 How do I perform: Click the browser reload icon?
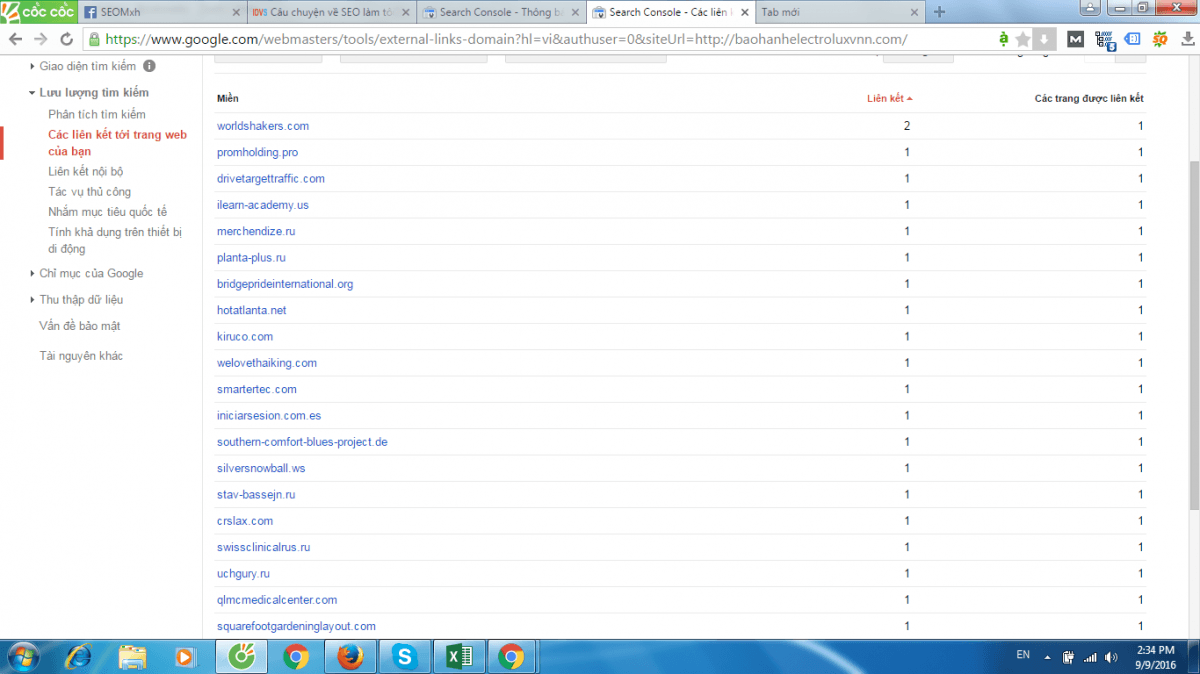point(66,39)
